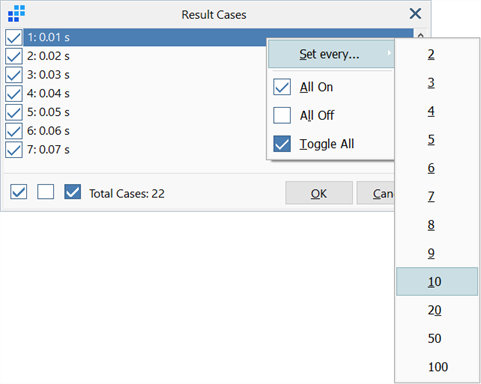This screenshot has width=481, height=384.
Task: Uncheck result case 1: 0.01 s
Action: 14,37
